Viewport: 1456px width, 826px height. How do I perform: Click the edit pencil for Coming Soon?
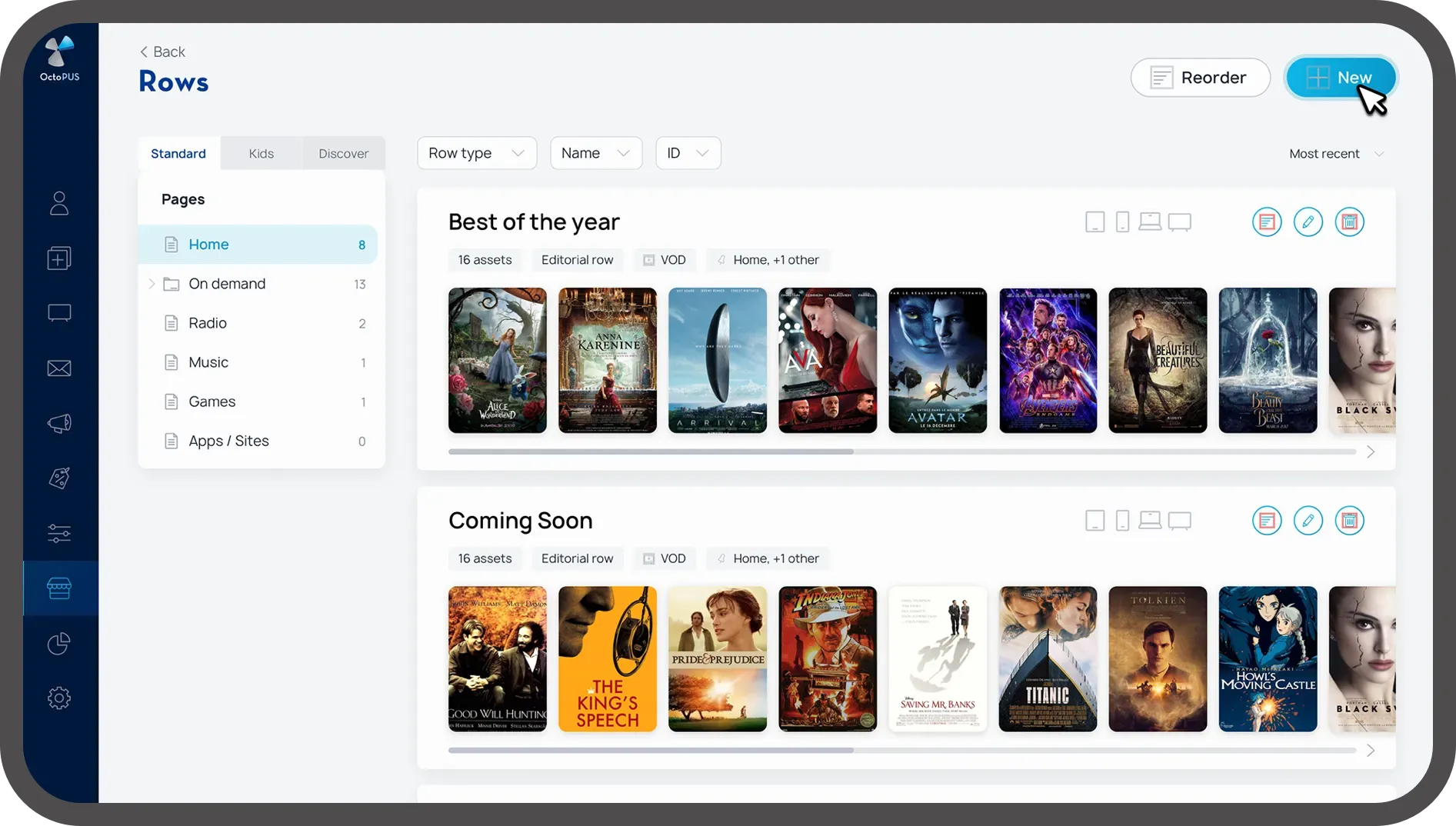1308,521
